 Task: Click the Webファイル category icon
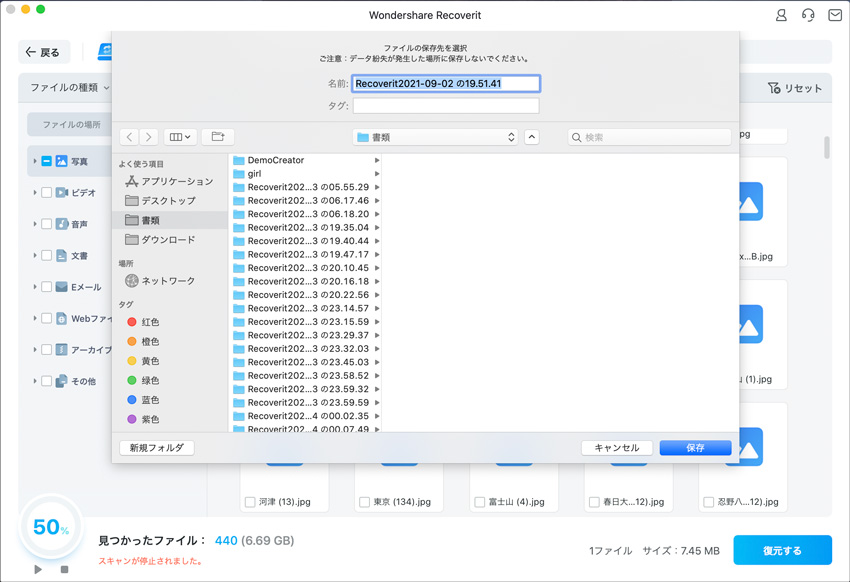point(62,318)
